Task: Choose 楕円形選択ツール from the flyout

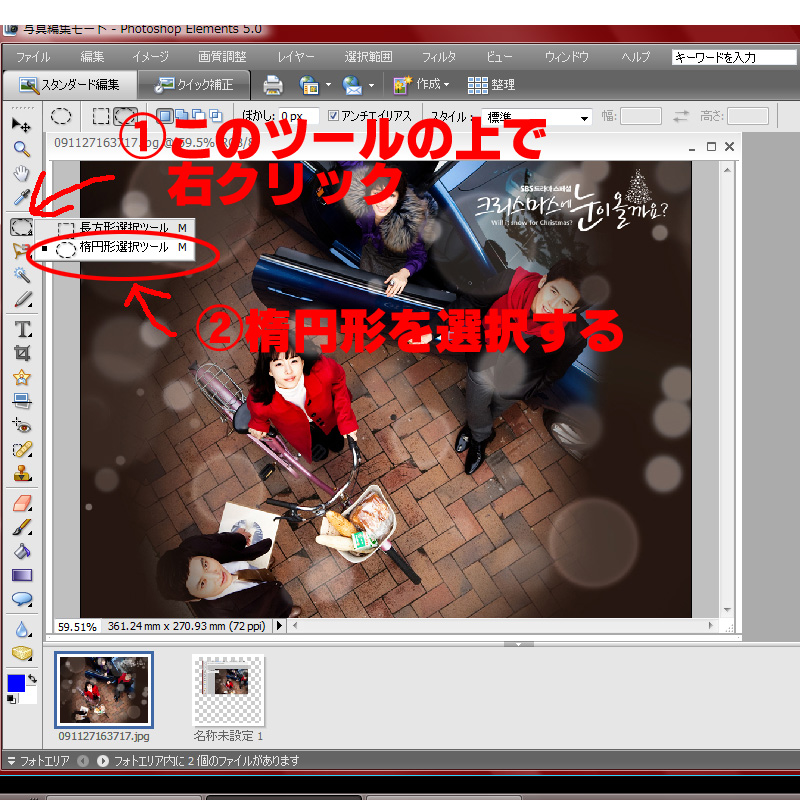Action: pyautogui.click(x=115, y=248)
